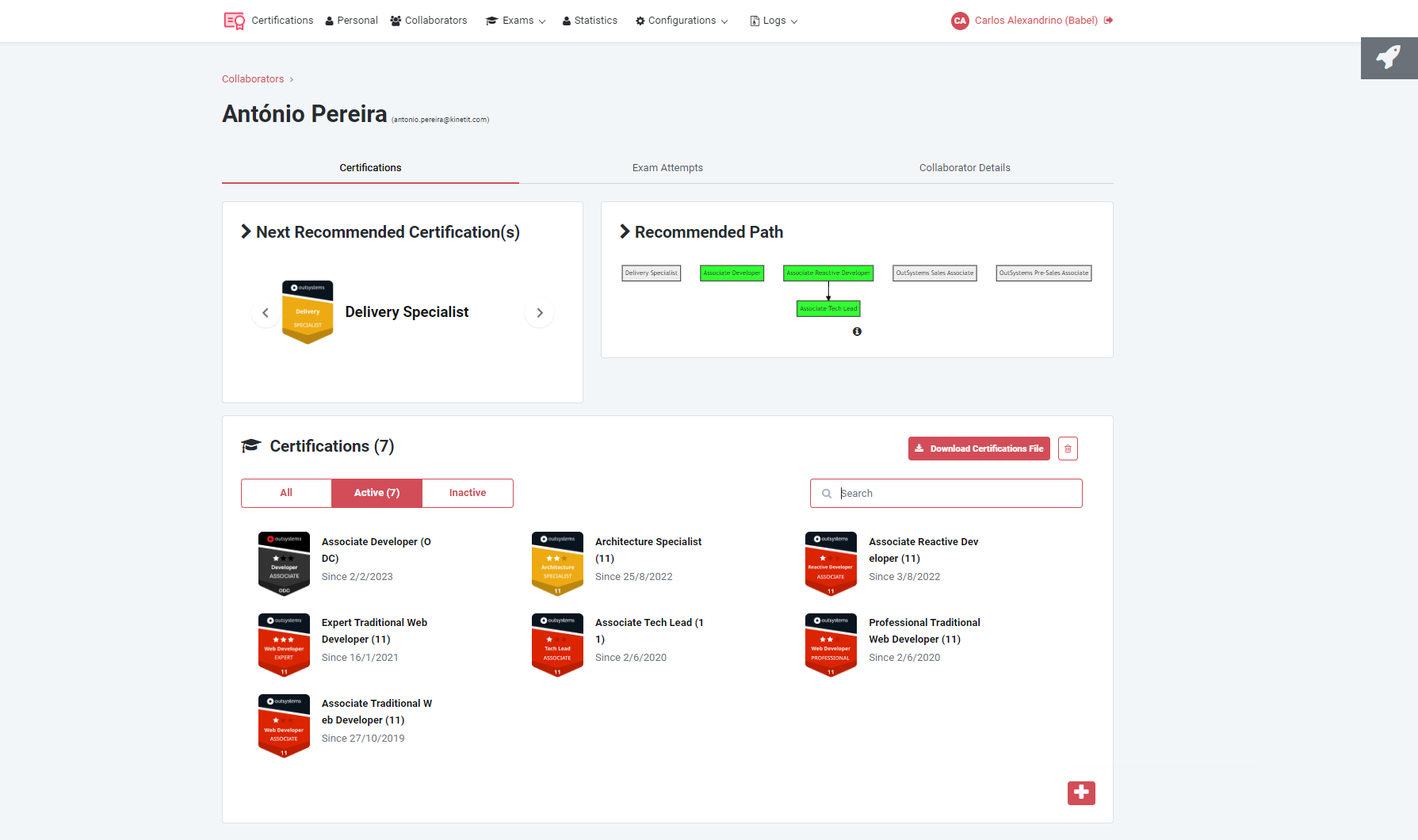The image size is (1418, 840).
Task: Expand the Logs dropdown menu
Action: pyautogui.click(x=774, y=21)
